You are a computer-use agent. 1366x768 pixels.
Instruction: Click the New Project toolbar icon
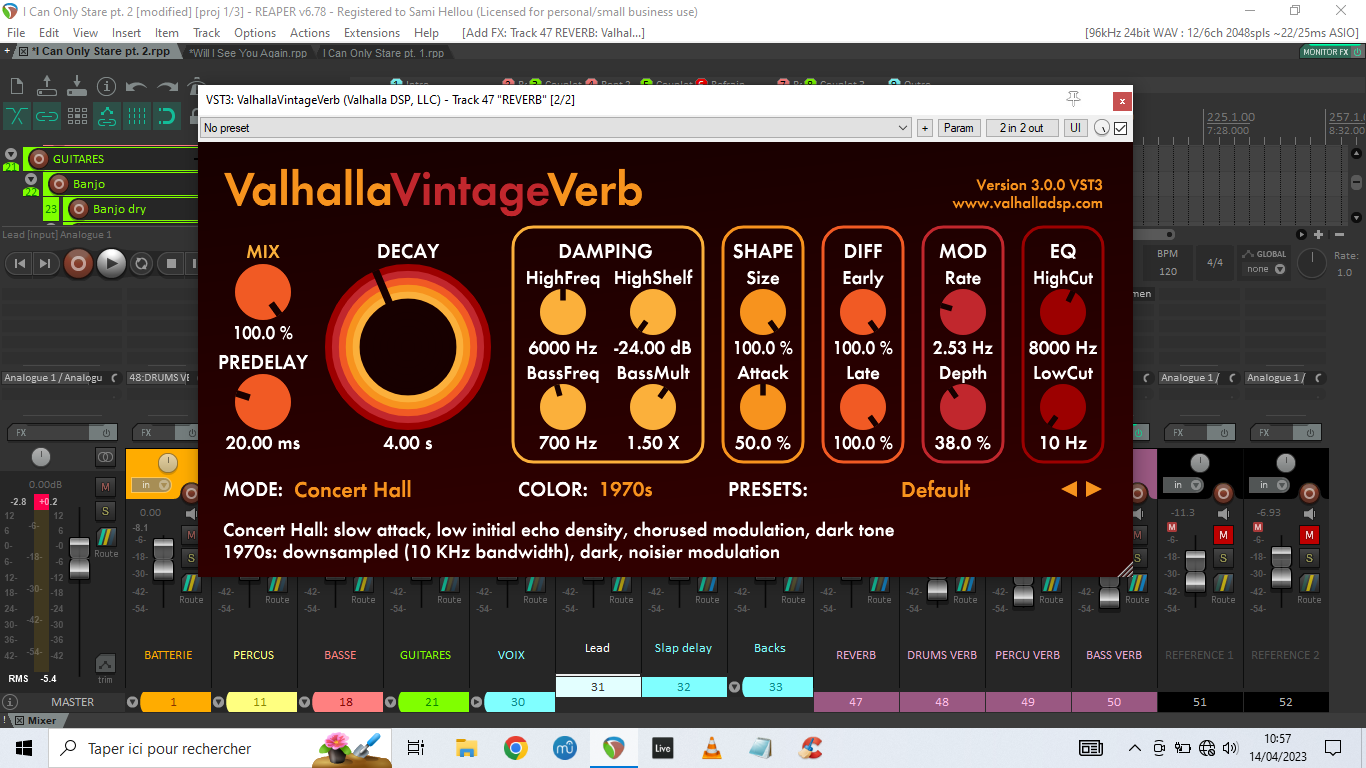(x=17, y=87)
